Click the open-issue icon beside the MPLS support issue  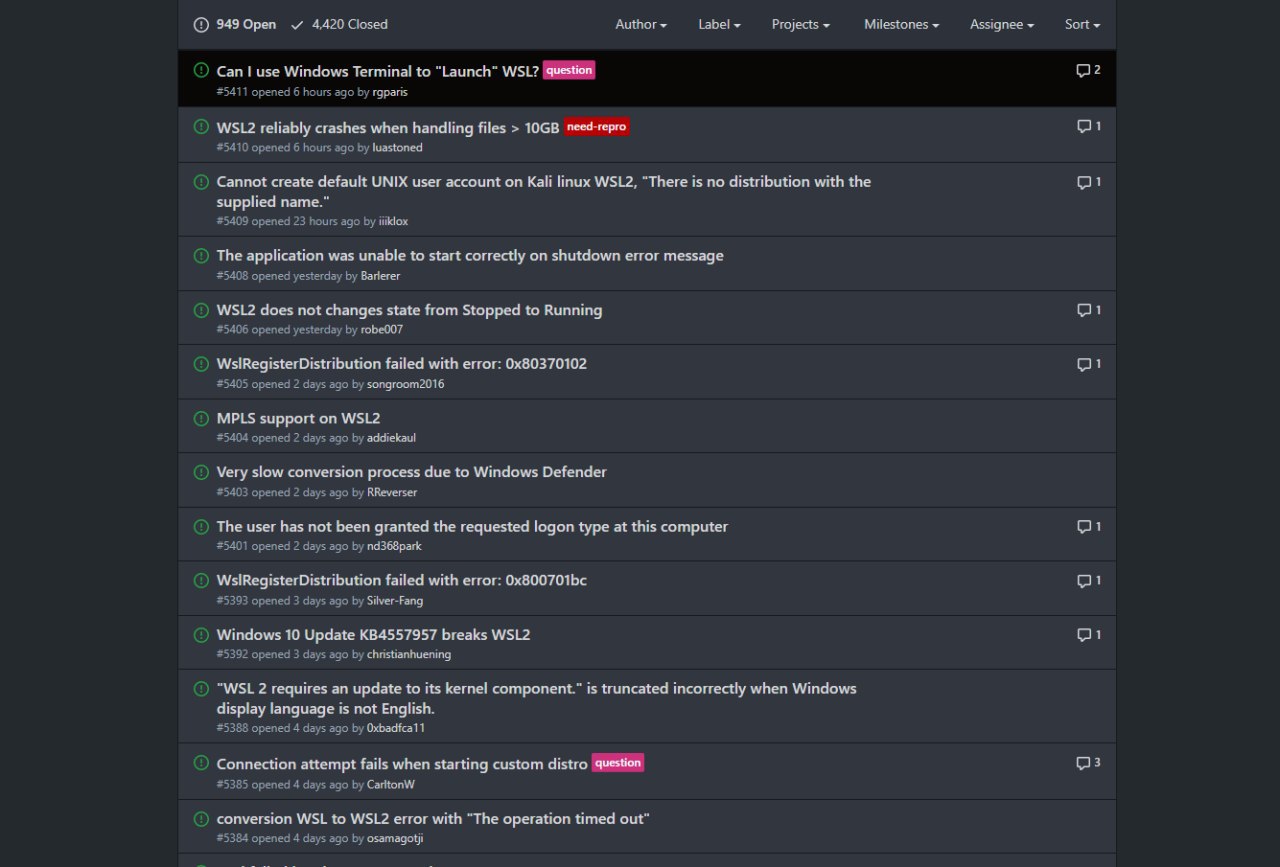pyautogui.click(x=201, y=417)
